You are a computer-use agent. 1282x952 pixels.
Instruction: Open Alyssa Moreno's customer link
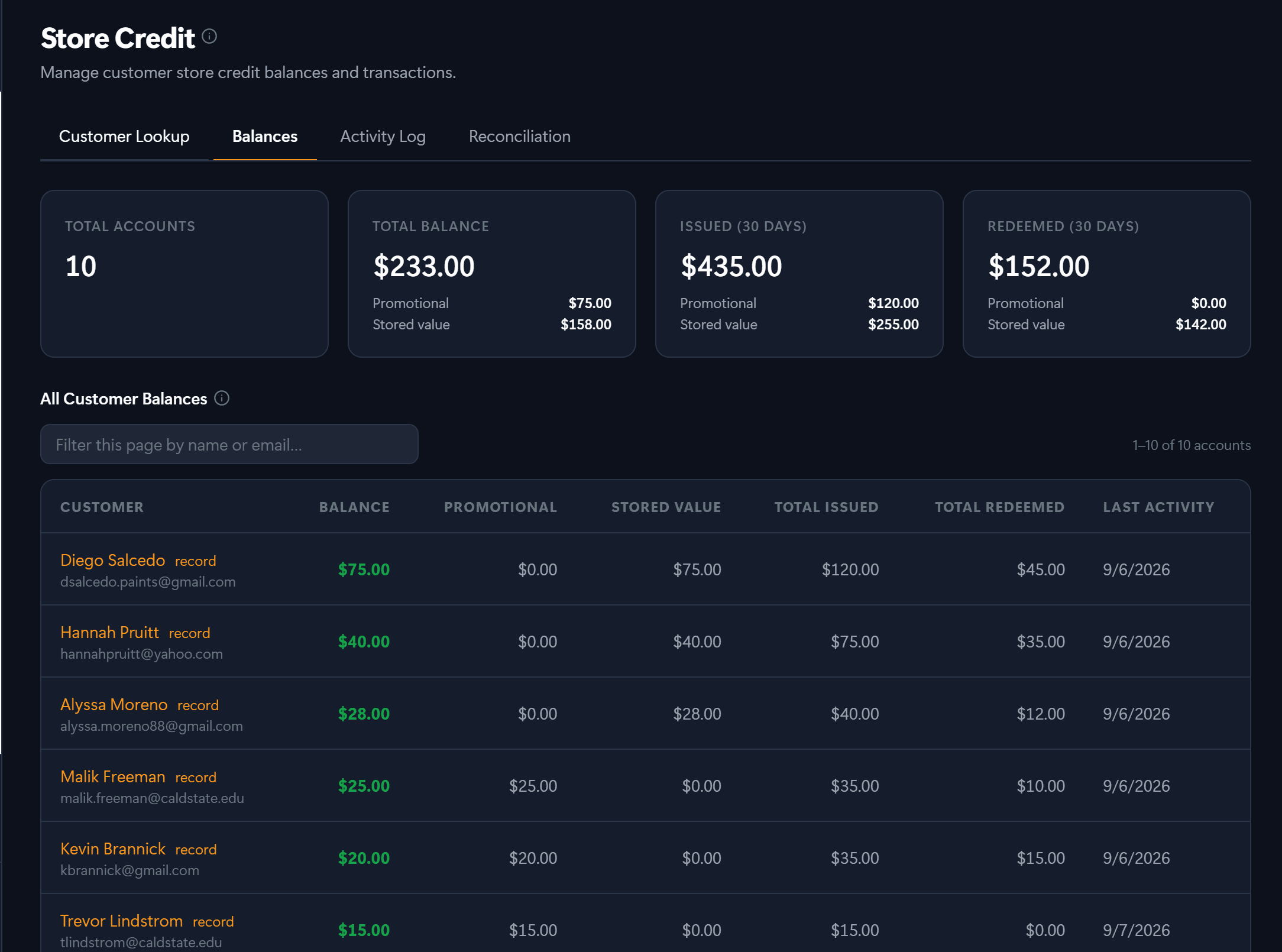(114, 704)
